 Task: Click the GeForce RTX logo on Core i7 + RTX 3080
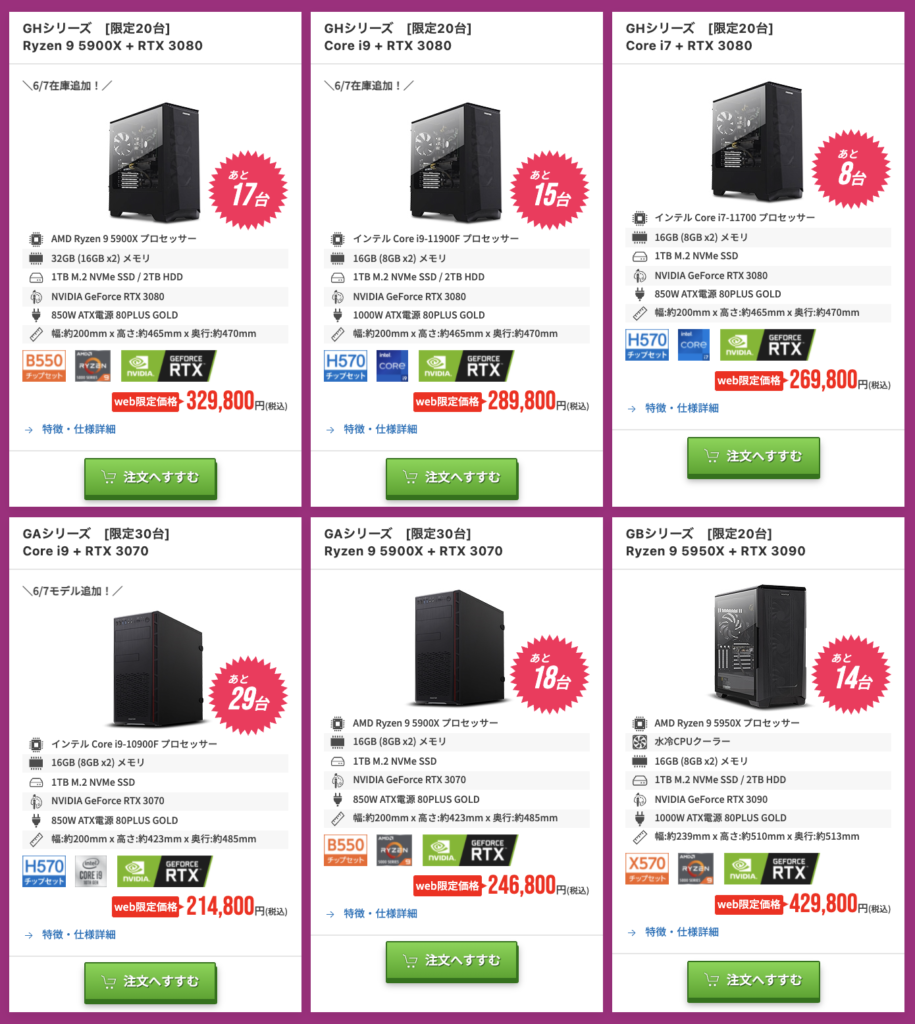coord(767,345)
